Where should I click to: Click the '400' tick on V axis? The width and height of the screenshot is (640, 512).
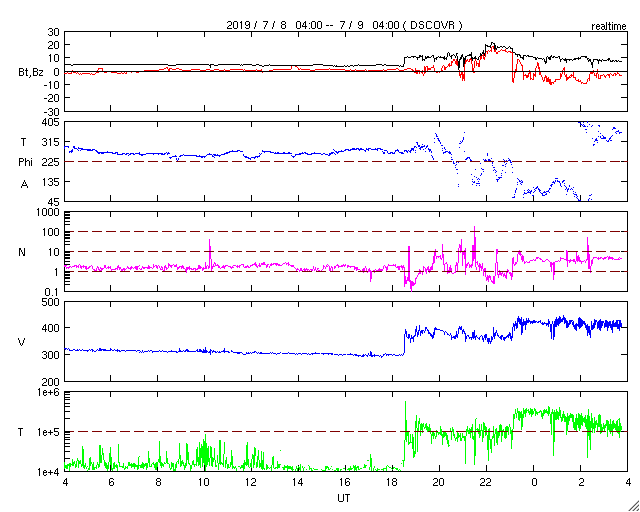(51, 328)
